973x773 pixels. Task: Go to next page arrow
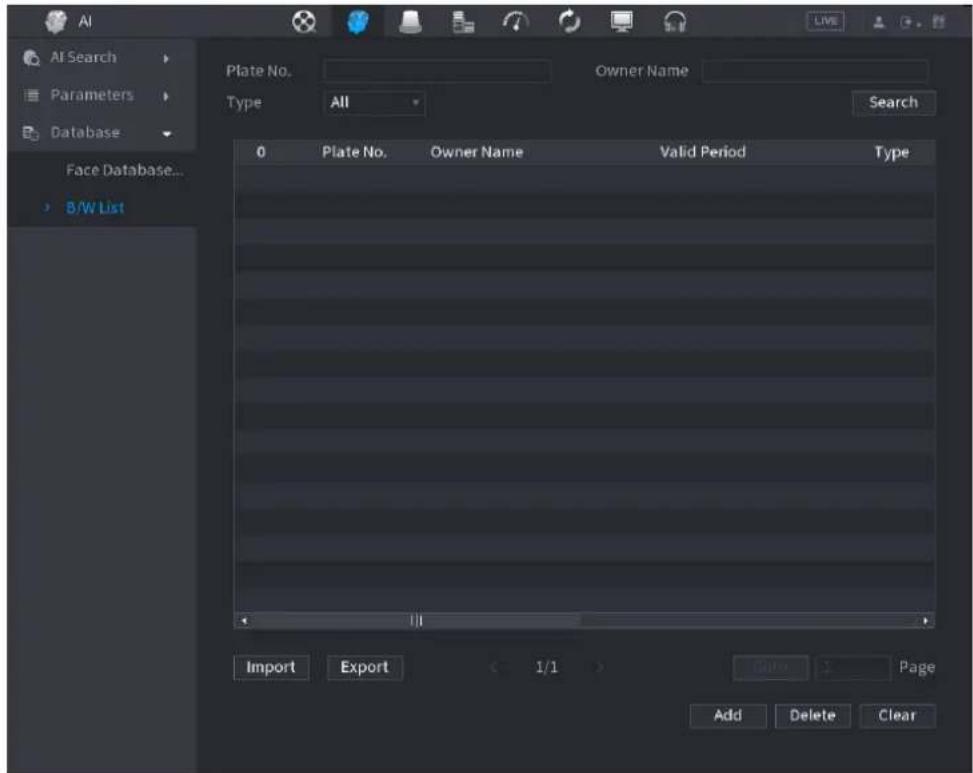click(599, 668)
